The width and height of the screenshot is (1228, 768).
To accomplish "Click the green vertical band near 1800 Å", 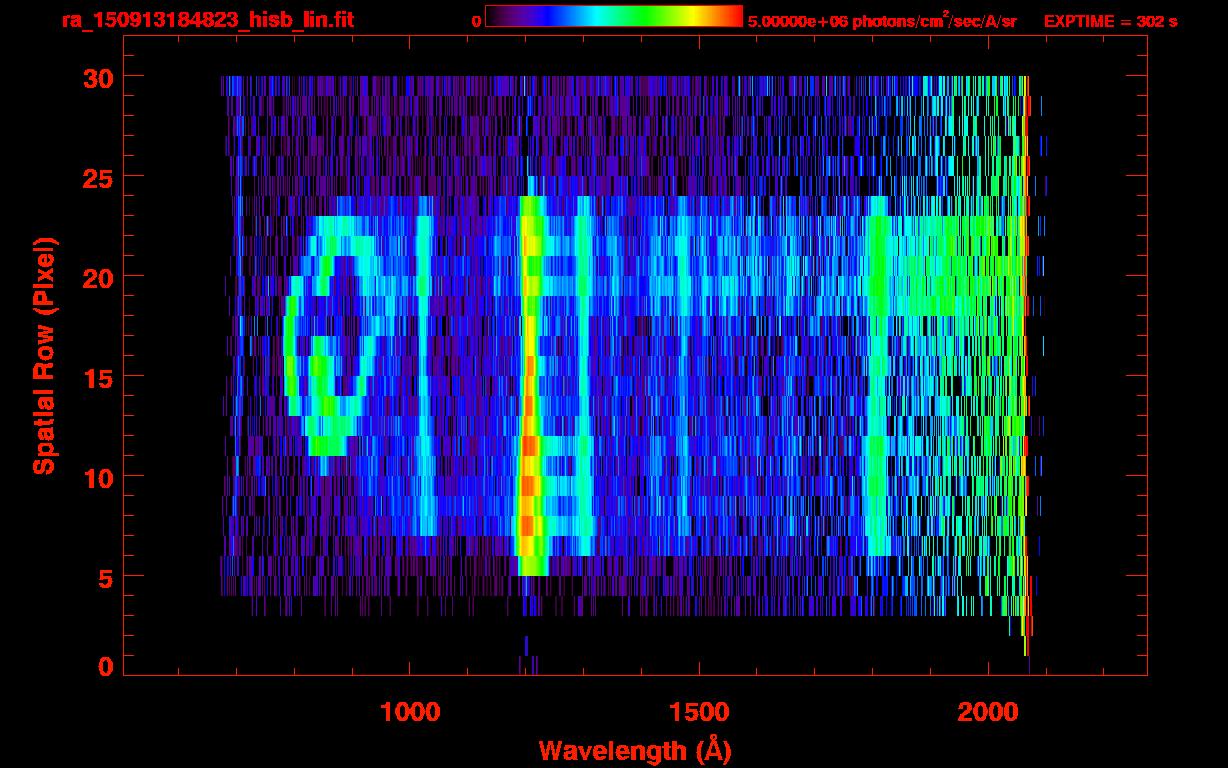I will click(879, 375).
